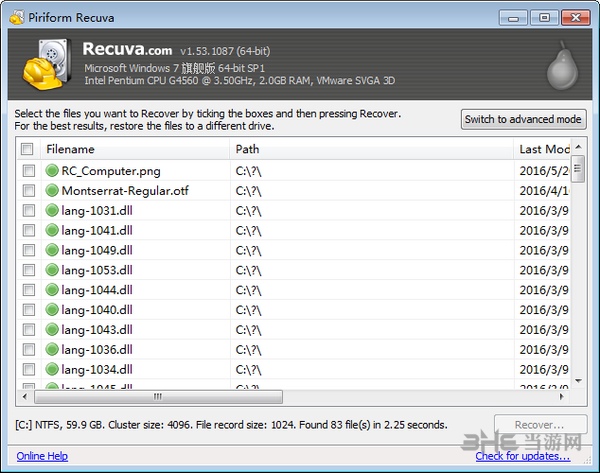Click the green status dot beside lang-1043.dll
Image resolution: width=600 pixels, height=473 pixels.
(x=52, y=329)
